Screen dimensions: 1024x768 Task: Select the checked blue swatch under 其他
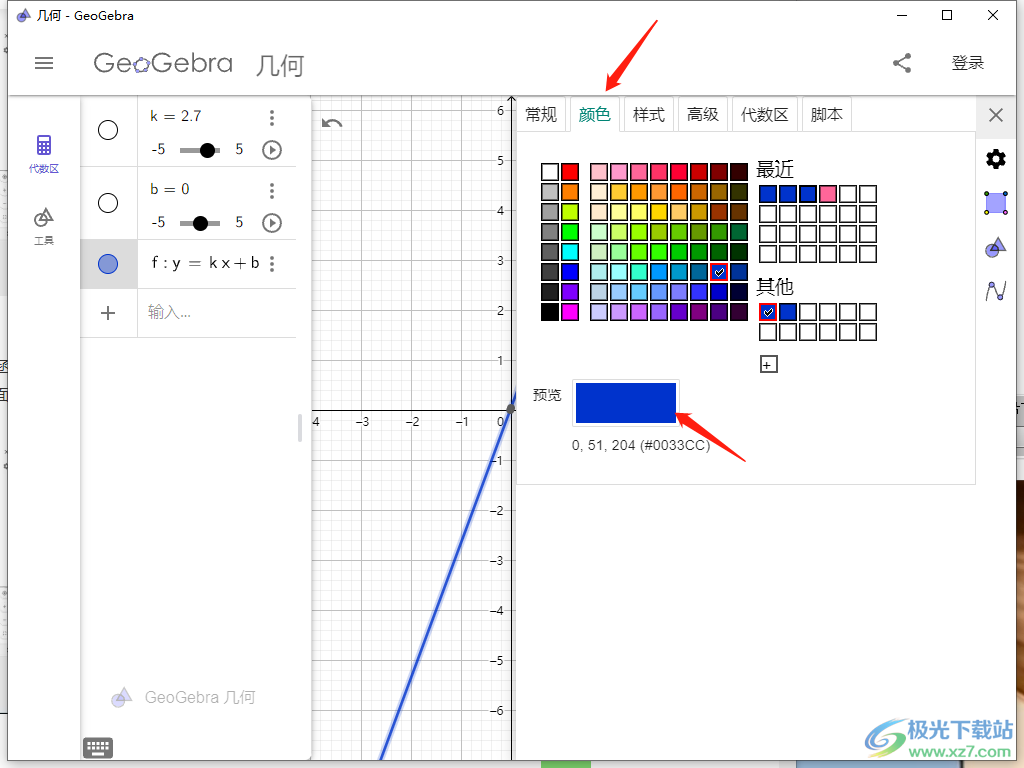tap(768, 312)
